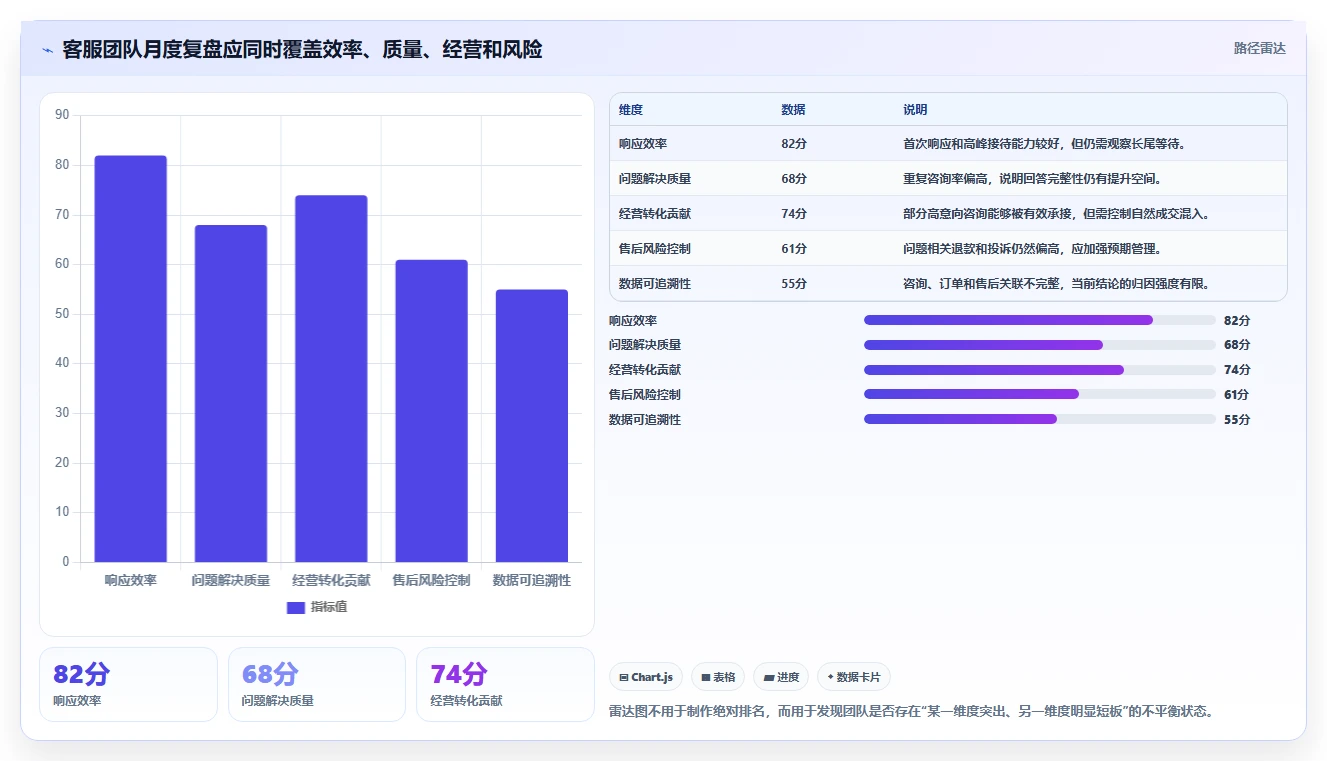Click the 进度 tag chip
Screen dimensions: 1327x761
click(781, 677)
